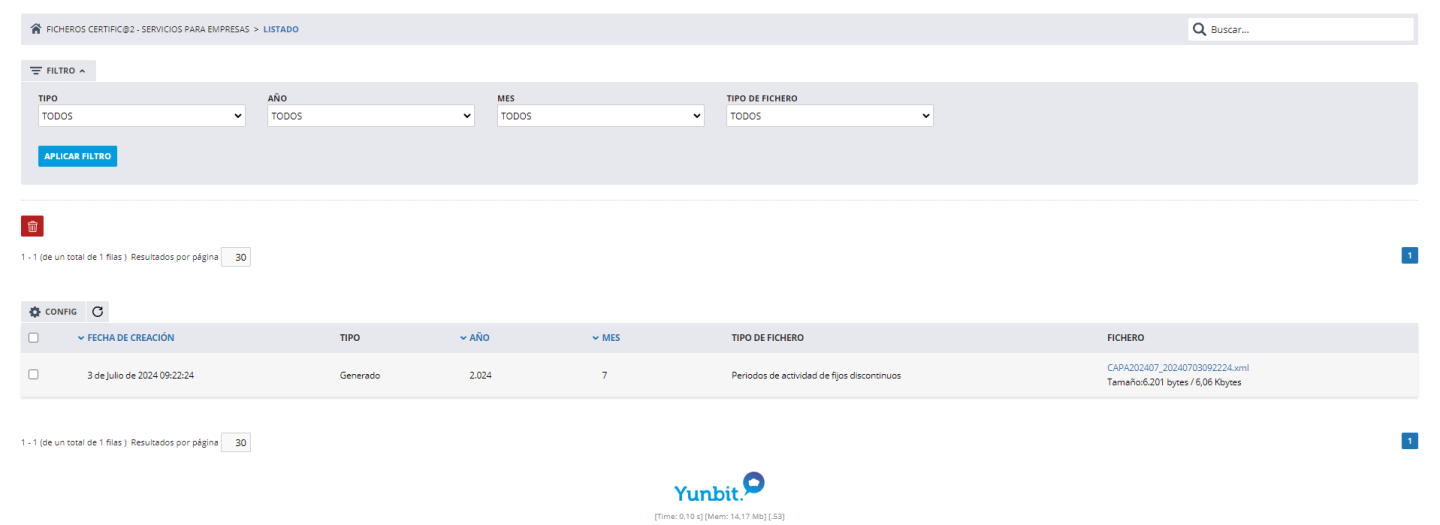This screenshot has width=1440, height=525.
Task: Download the CAPA202407_20240703092224.xml file
Action: (x=1177, y=368)
